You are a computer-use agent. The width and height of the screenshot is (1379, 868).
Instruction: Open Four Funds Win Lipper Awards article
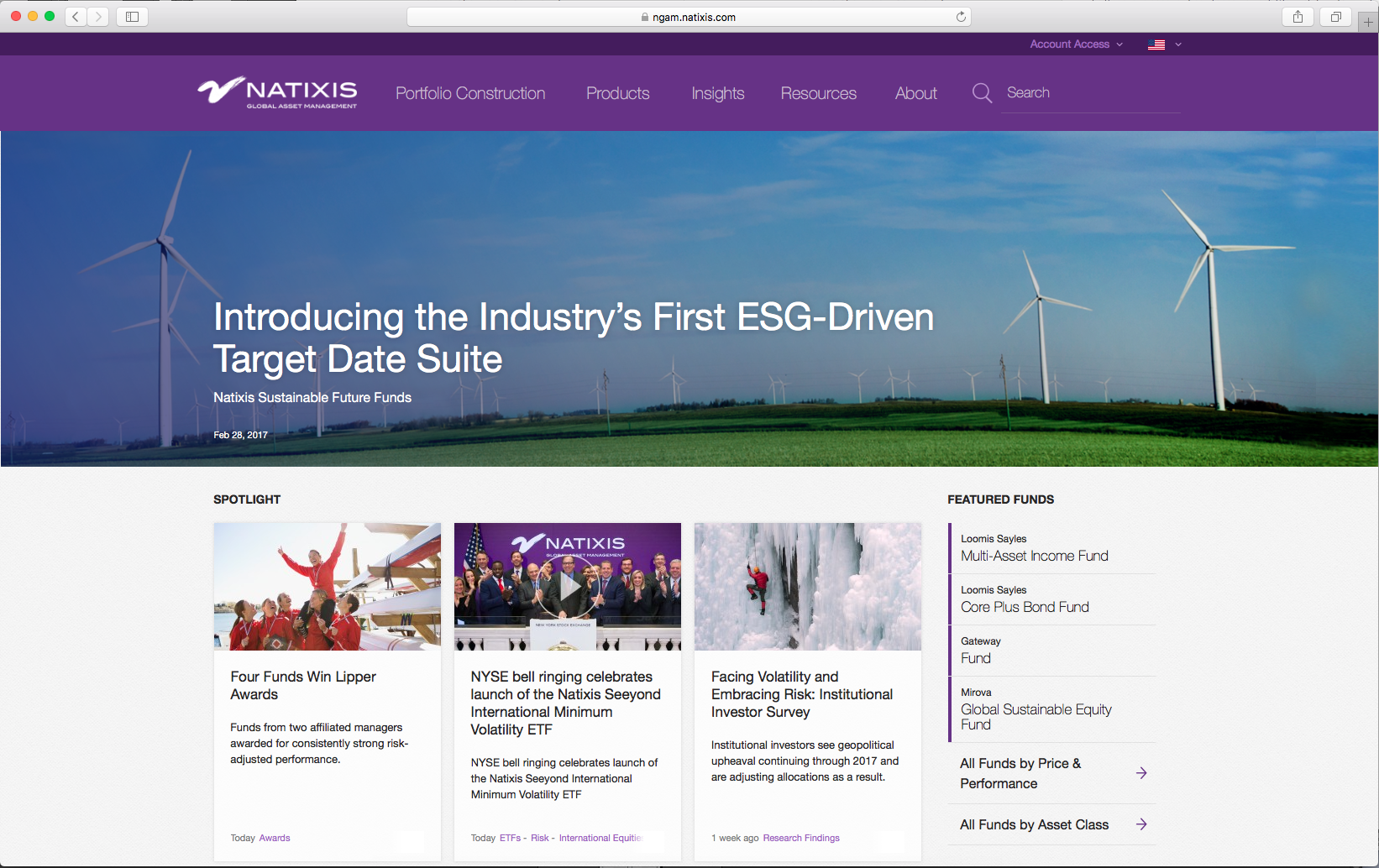coord(303,685)
